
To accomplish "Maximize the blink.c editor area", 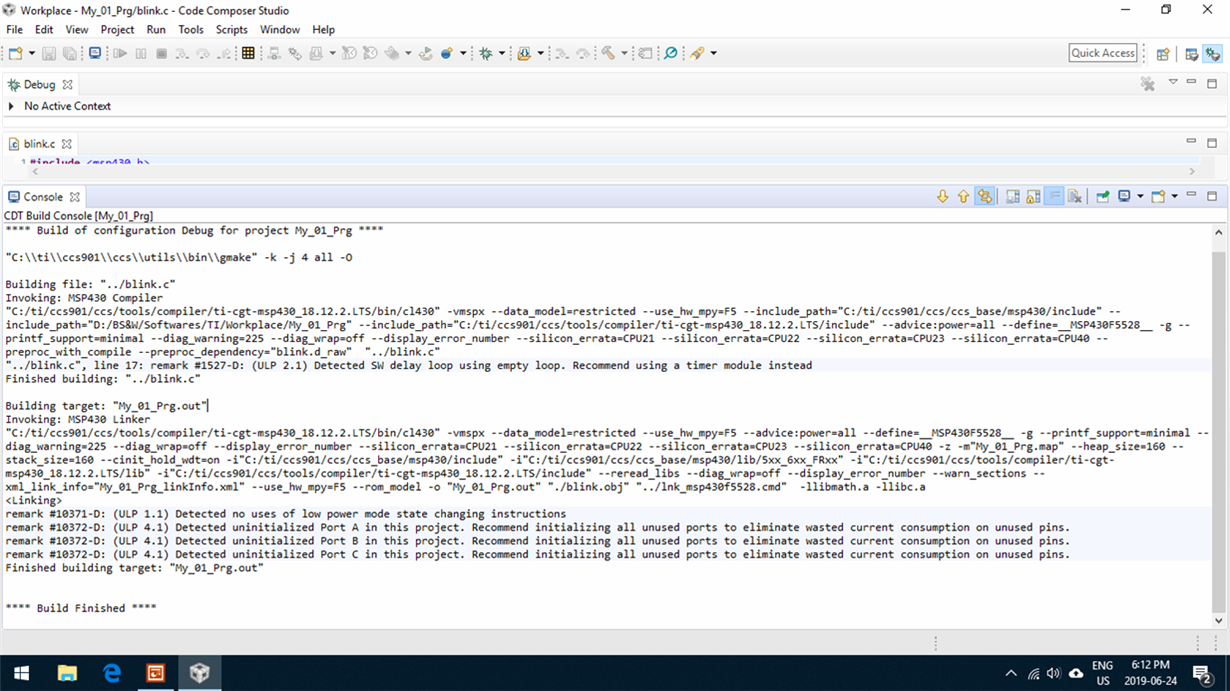I will point(1212,143).
